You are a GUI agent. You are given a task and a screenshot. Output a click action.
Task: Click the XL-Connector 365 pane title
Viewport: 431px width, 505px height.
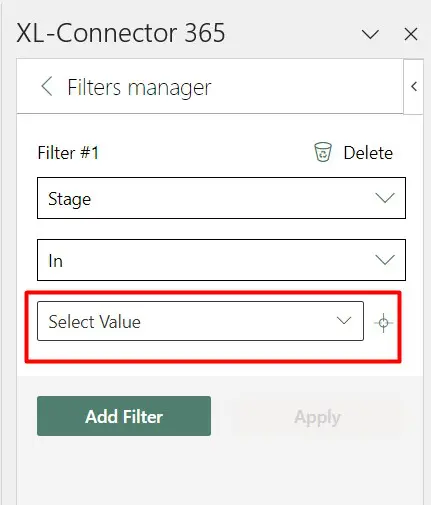(x=121, y=33)
